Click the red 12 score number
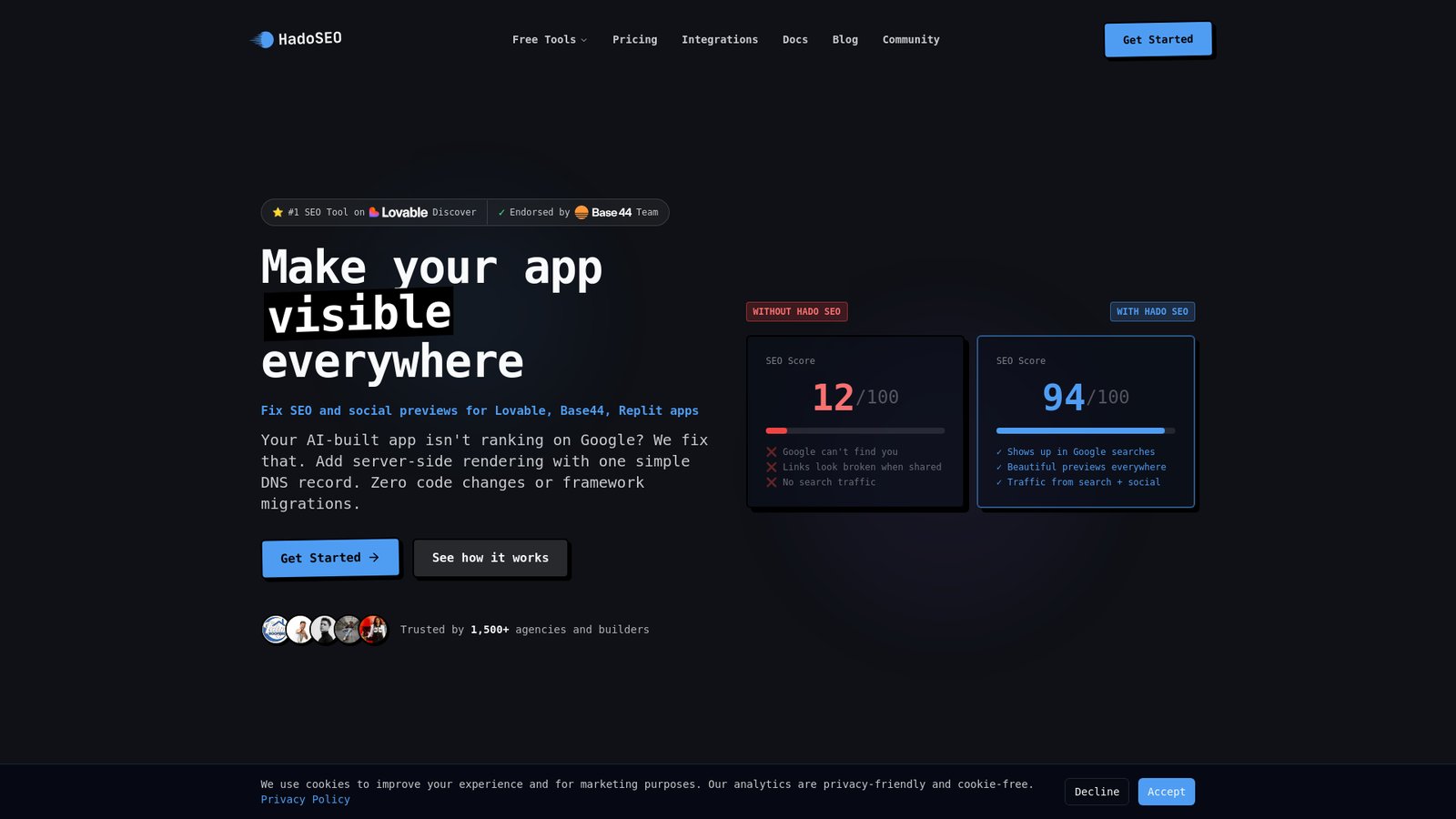 click(833, 397)
